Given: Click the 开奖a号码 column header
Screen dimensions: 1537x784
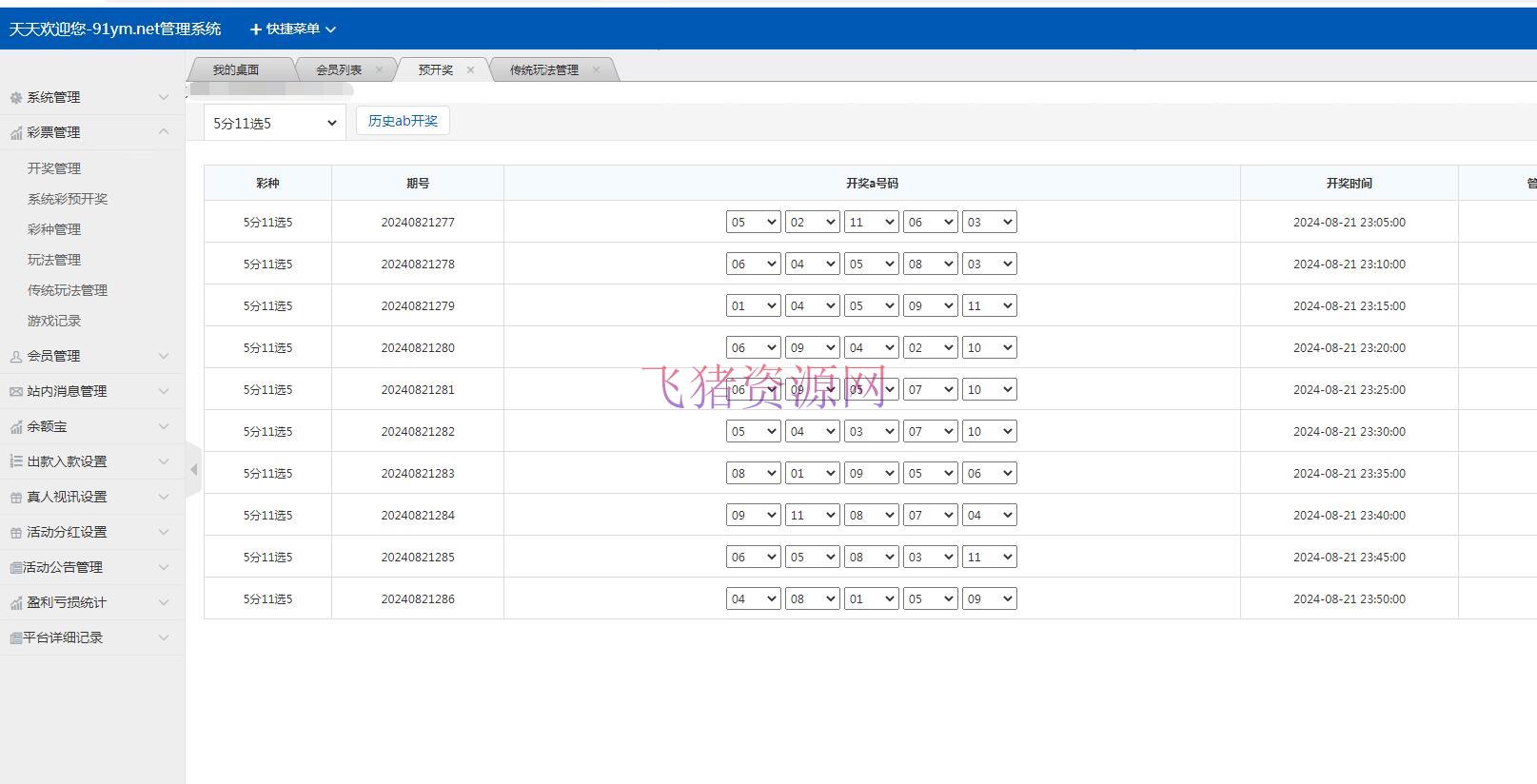Looking at the screenshot, I should point(872,183).
